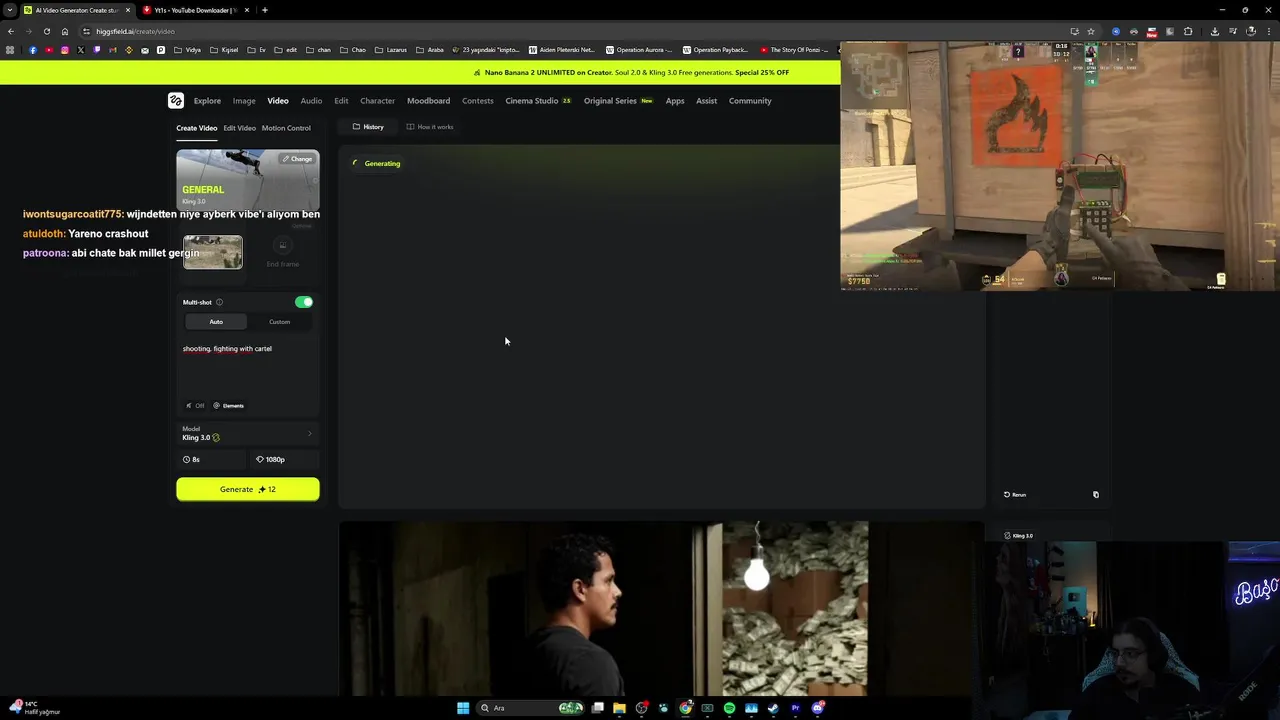Open the Twitch bookmark icon
The width and height of the screenshot is (1280, 720).
(x=97, y=50)
